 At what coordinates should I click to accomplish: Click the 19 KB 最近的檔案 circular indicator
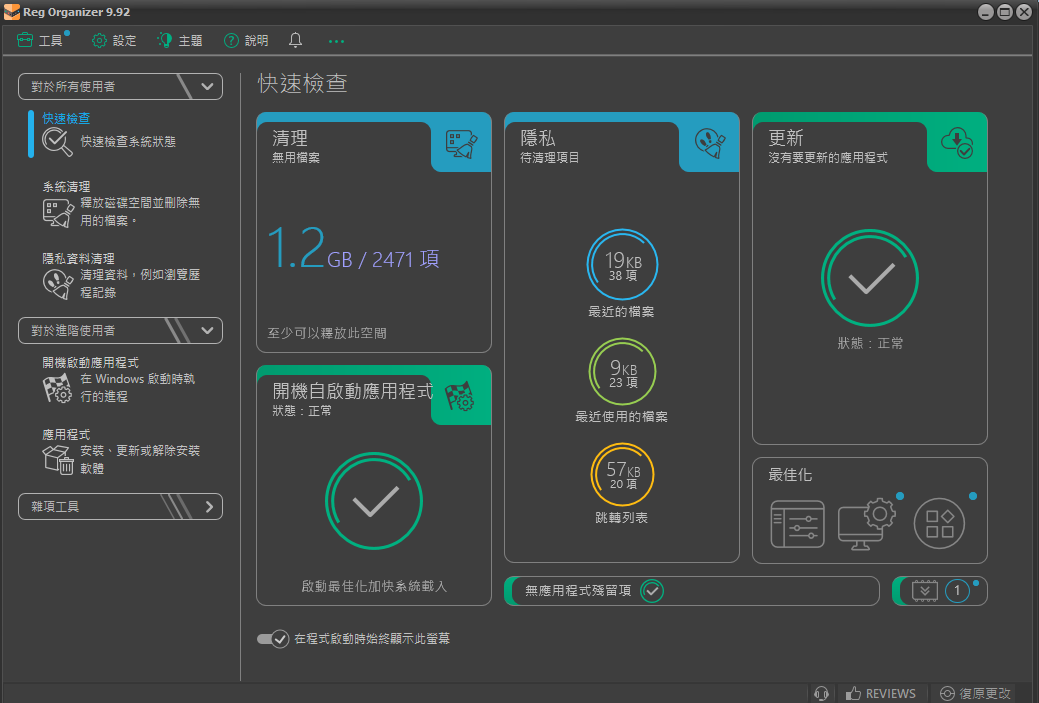click(x=621, y=265)
